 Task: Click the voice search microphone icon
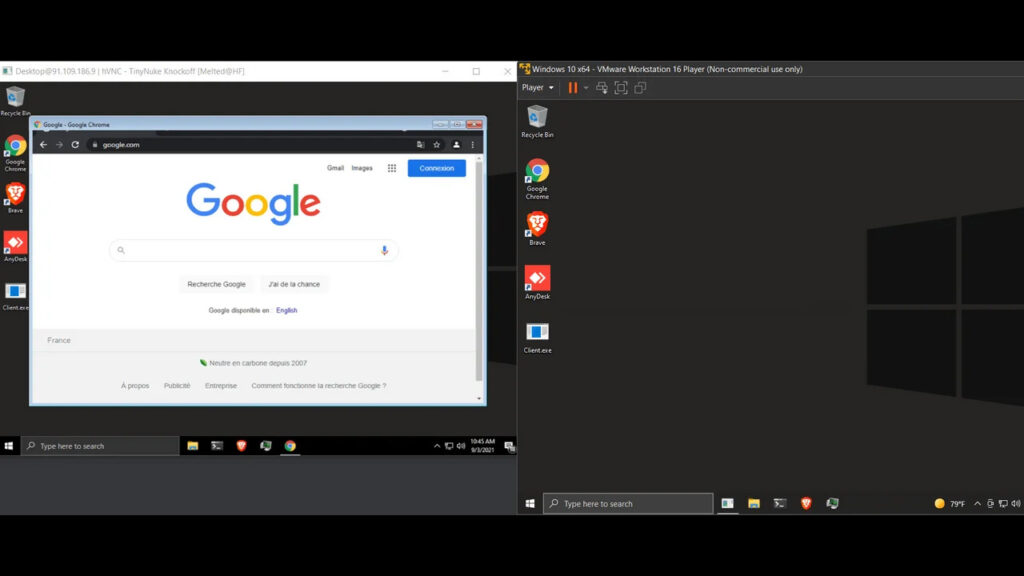(385, 250)
